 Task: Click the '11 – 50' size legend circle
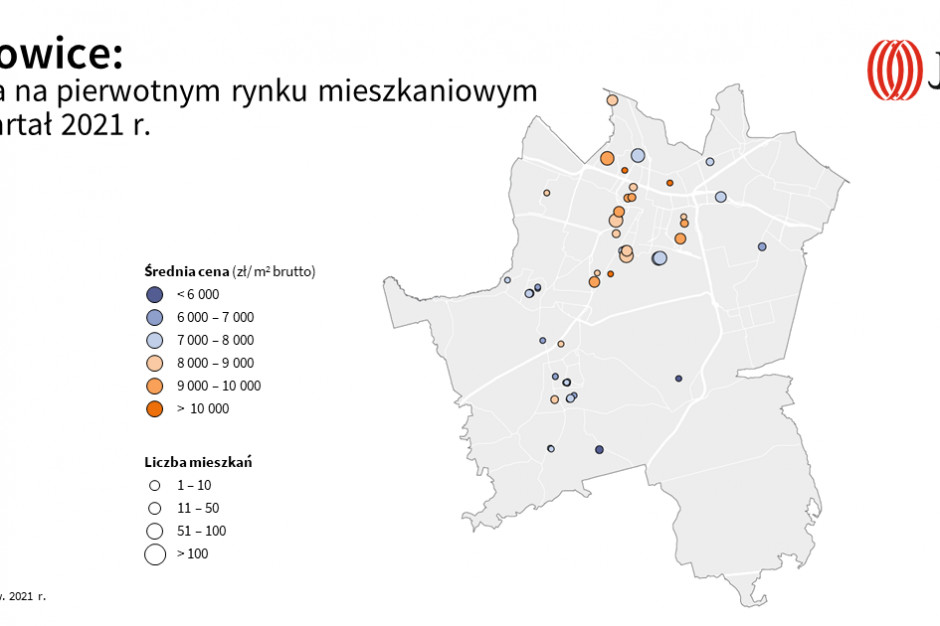point(155,508)
